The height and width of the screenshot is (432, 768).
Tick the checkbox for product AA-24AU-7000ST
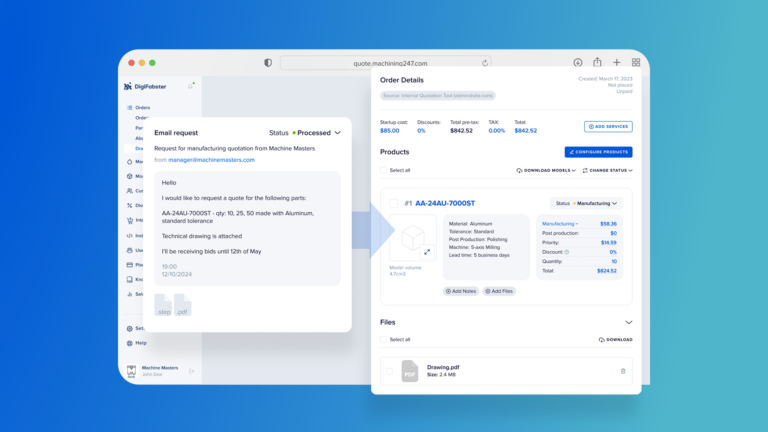(x=394, y=203)
